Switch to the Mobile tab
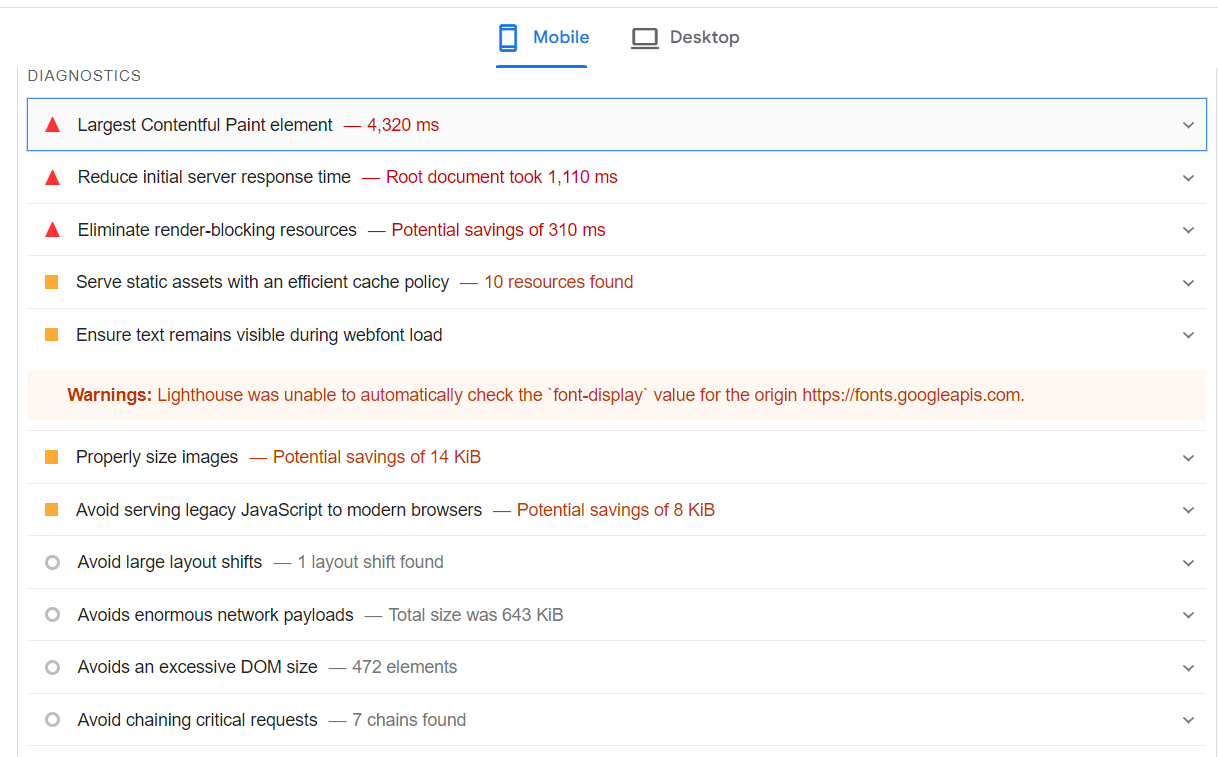 [560, 38]
